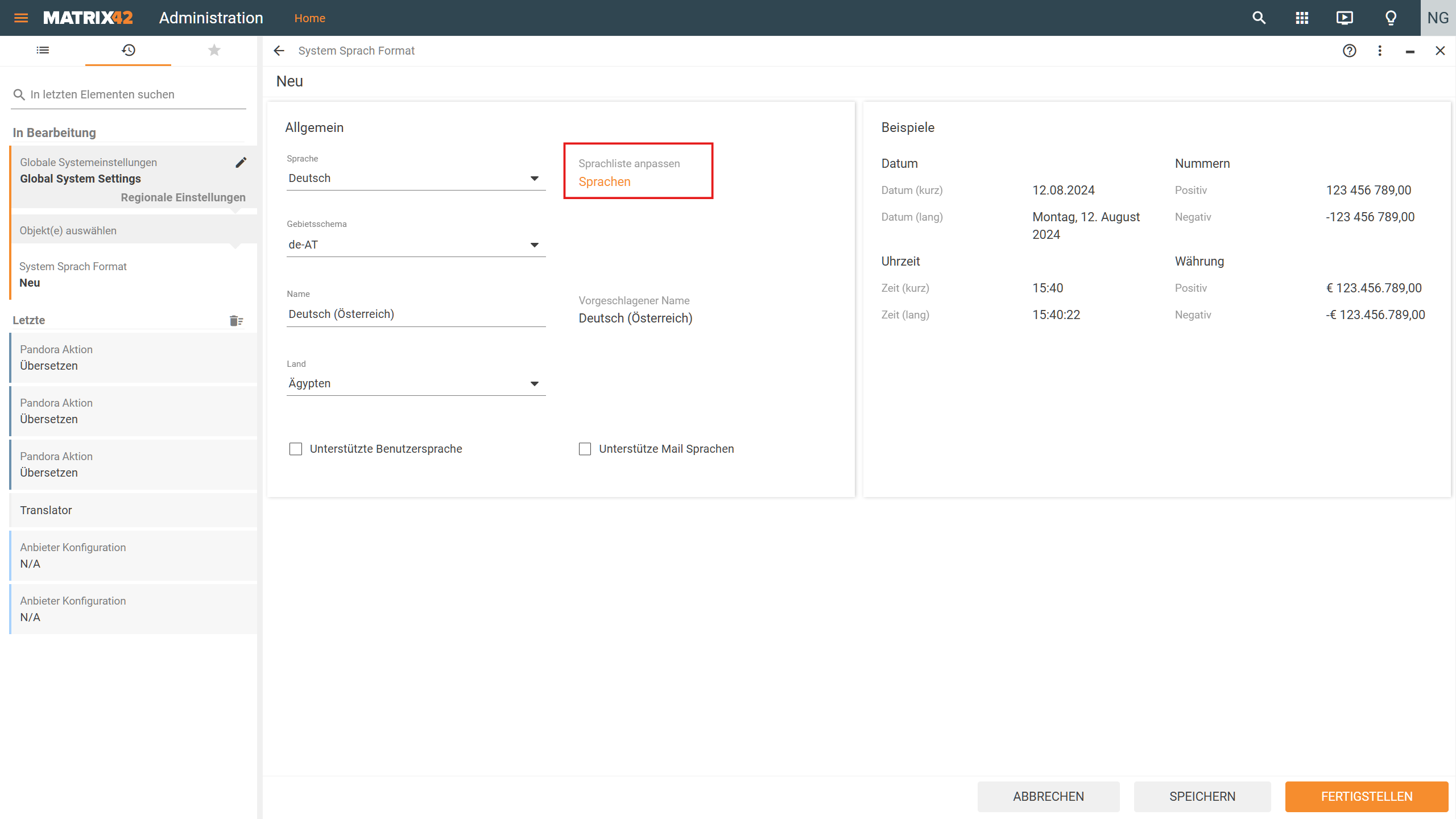Screen dimensions: 1456x819
Task: Switch to the favorites star tab
Action: pos(214,51)
